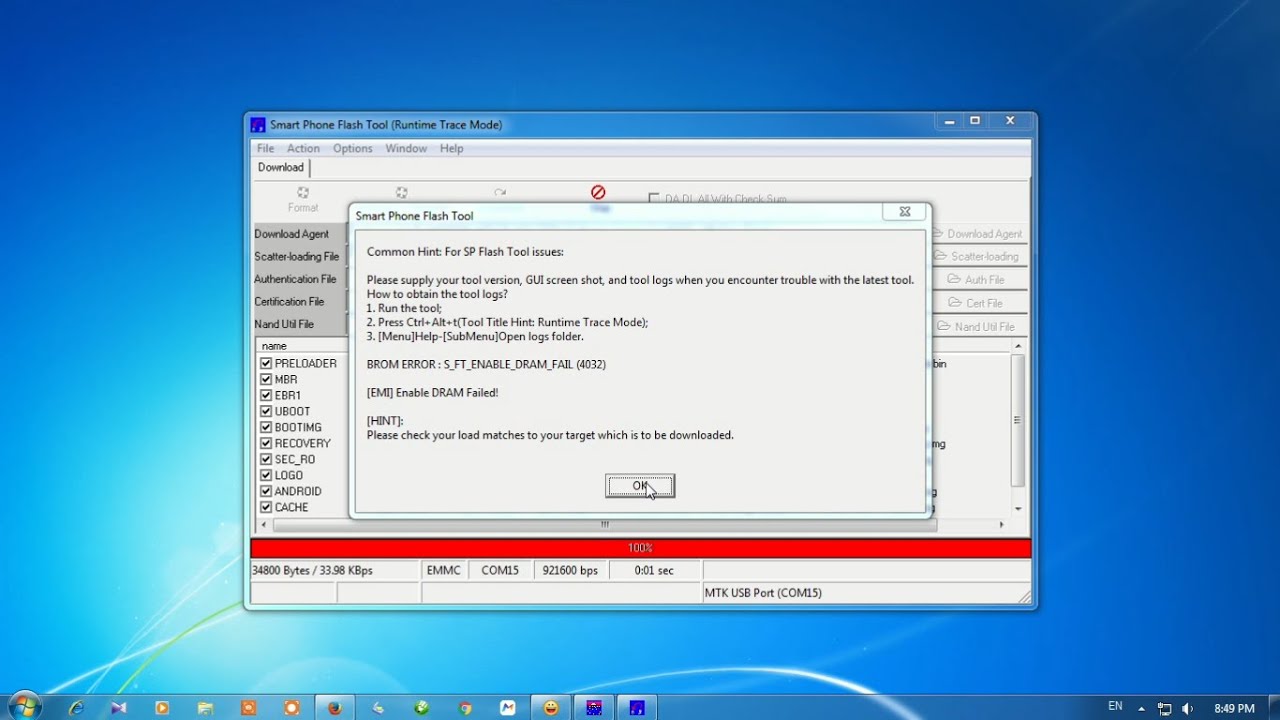Click 'MTK USB Port (COM15)' status text
Image resolution: width=1280 pixels, height=720 pixels.
[763, 593]
